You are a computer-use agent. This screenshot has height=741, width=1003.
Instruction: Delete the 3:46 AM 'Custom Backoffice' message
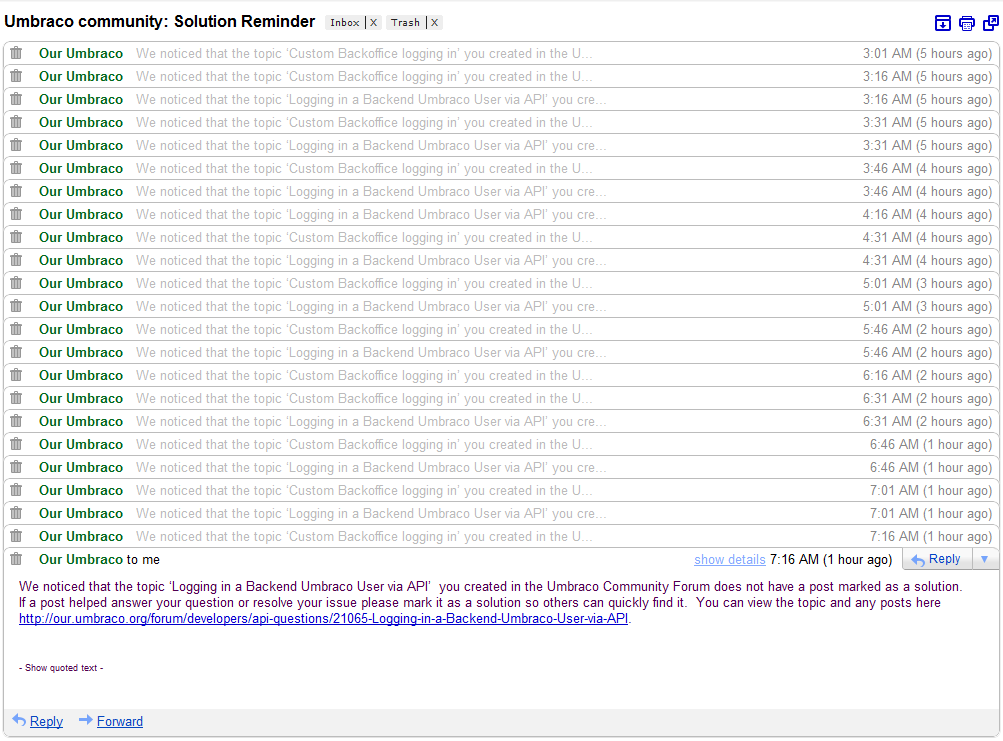(x=16, y=168)
